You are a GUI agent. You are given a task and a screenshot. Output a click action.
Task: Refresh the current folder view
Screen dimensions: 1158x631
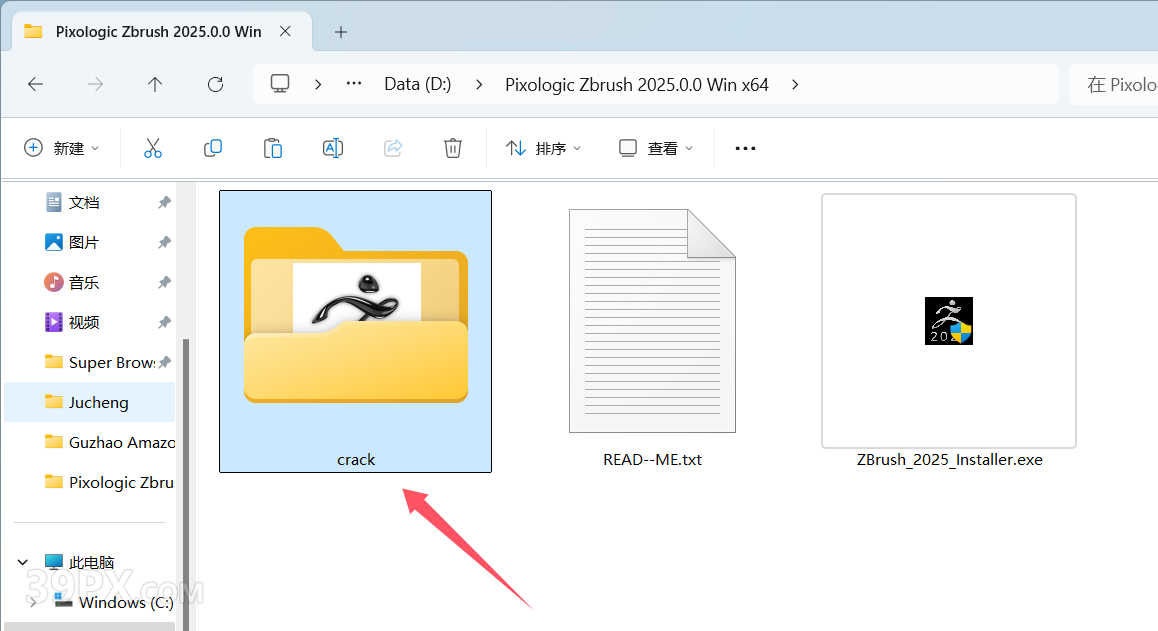pos(215,84)
